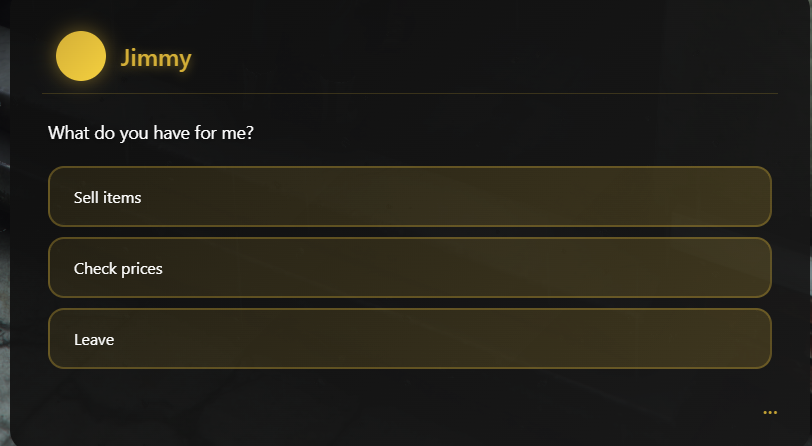Leave the conversation with Jimmy
Screen dimensions: 812x446
coord(409,339)
